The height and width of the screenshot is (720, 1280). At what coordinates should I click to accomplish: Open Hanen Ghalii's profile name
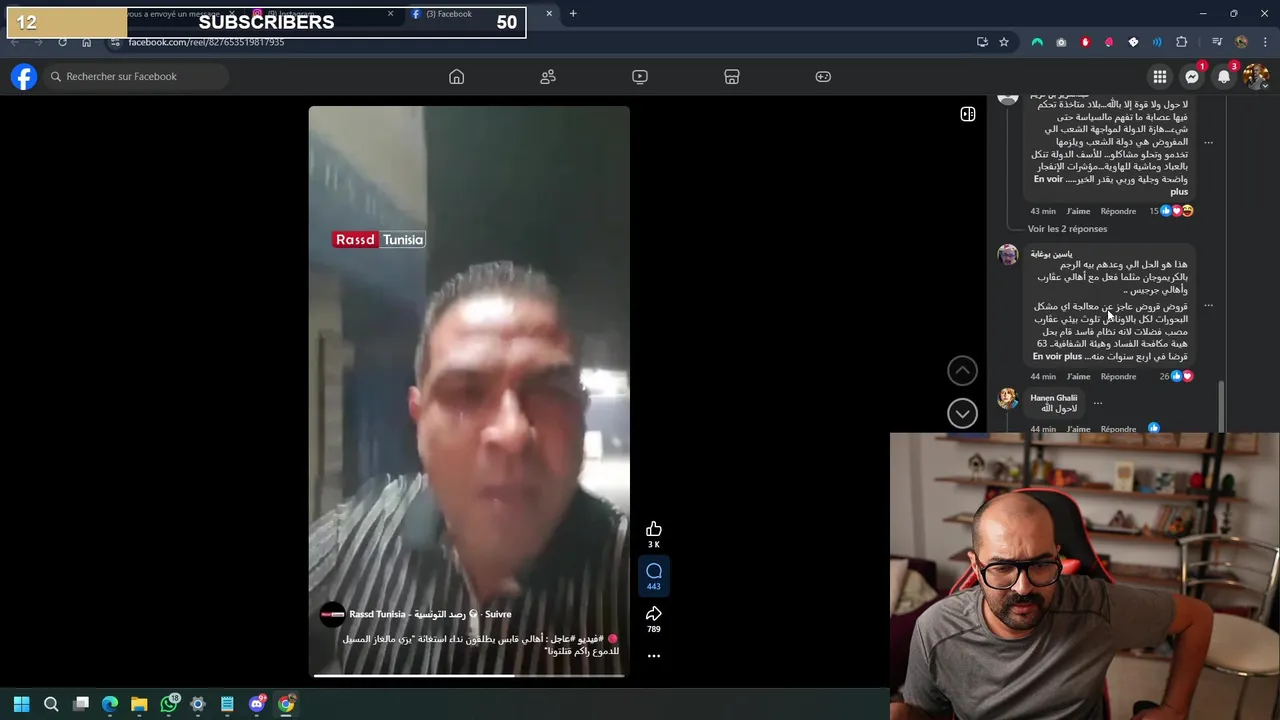(1053, 398)
